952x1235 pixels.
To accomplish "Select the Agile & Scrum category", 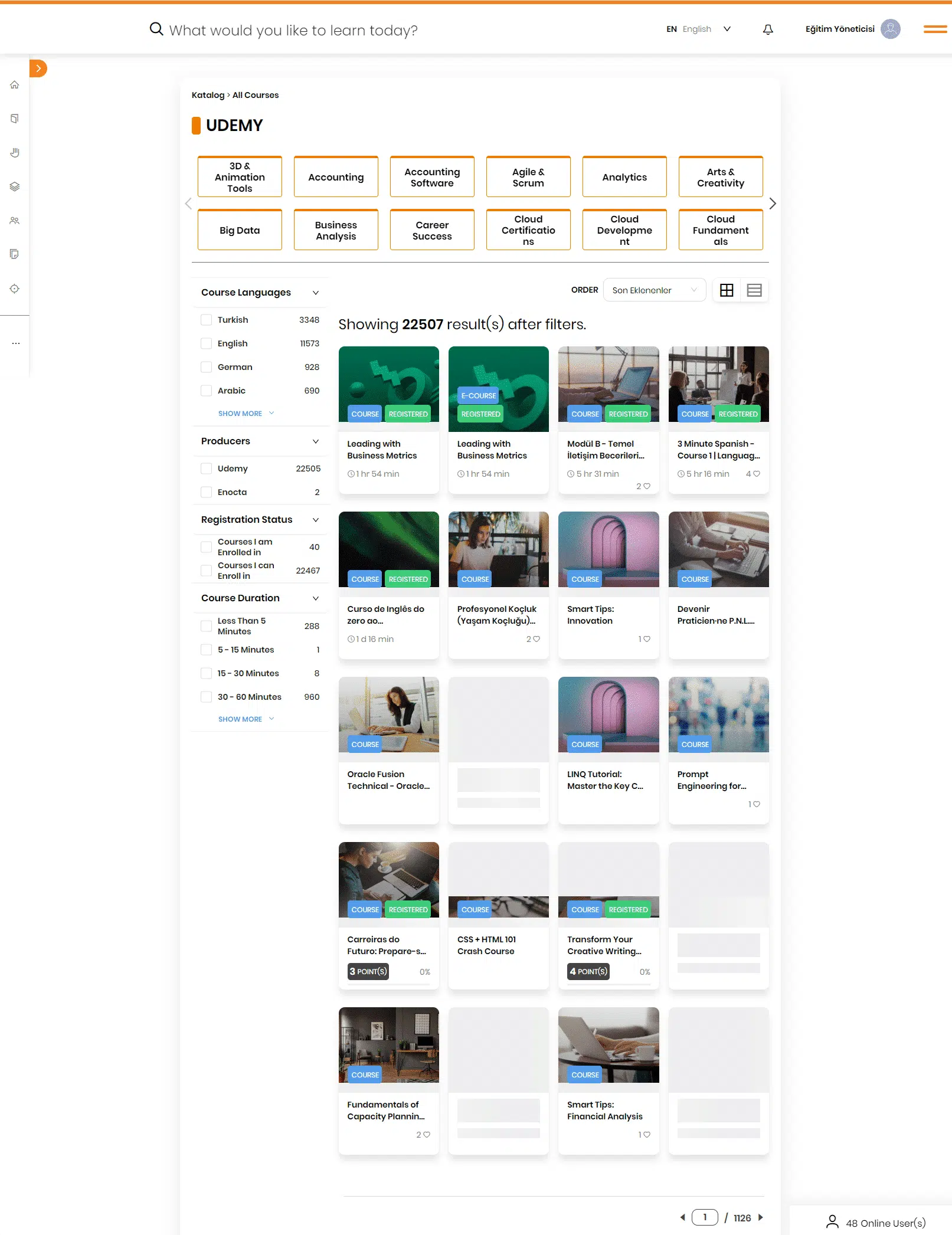I will click(528, 176).
